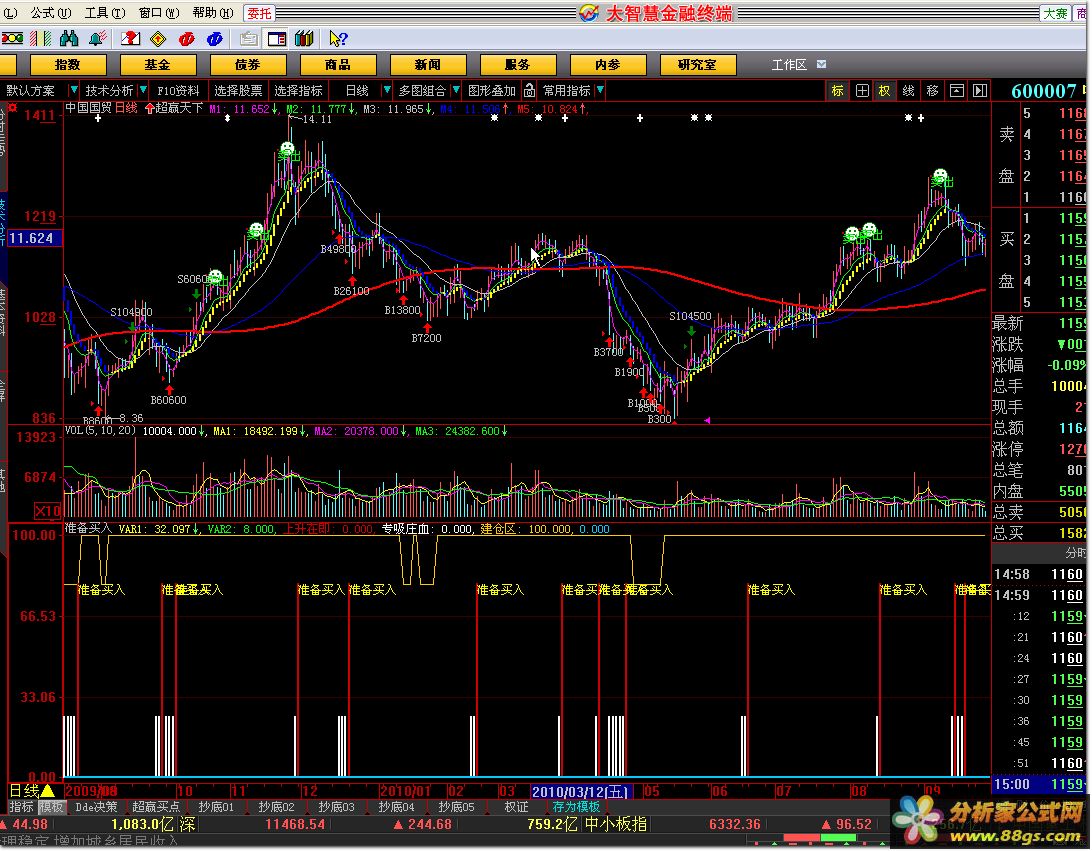Click the 商品 yellow button
Image resolution: width=1092 pixels, height=851 pixels.
[x=338, y=65]
